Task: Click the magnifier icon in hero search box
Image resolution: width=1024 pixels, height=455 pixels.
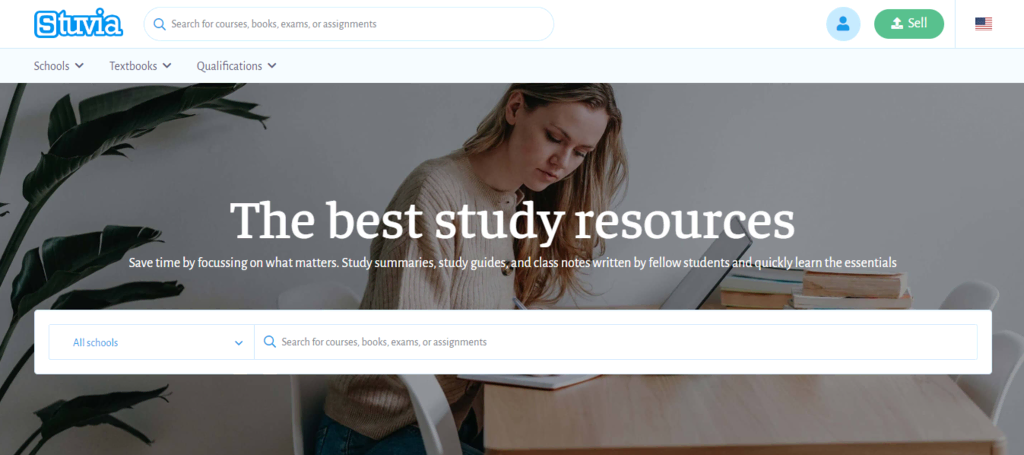Action: coord(270,341)
